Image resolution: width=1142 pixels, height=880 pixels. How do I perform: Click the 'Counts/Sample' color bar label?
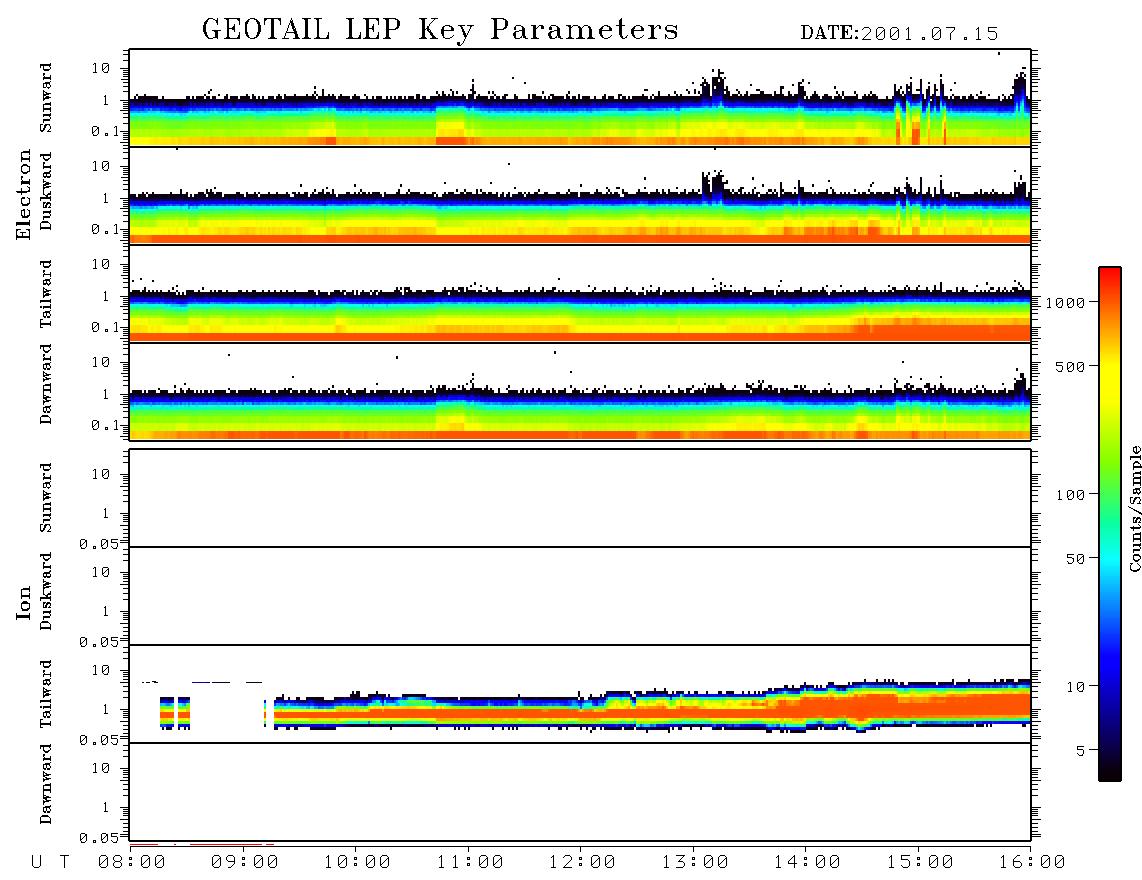(1134, 508)
